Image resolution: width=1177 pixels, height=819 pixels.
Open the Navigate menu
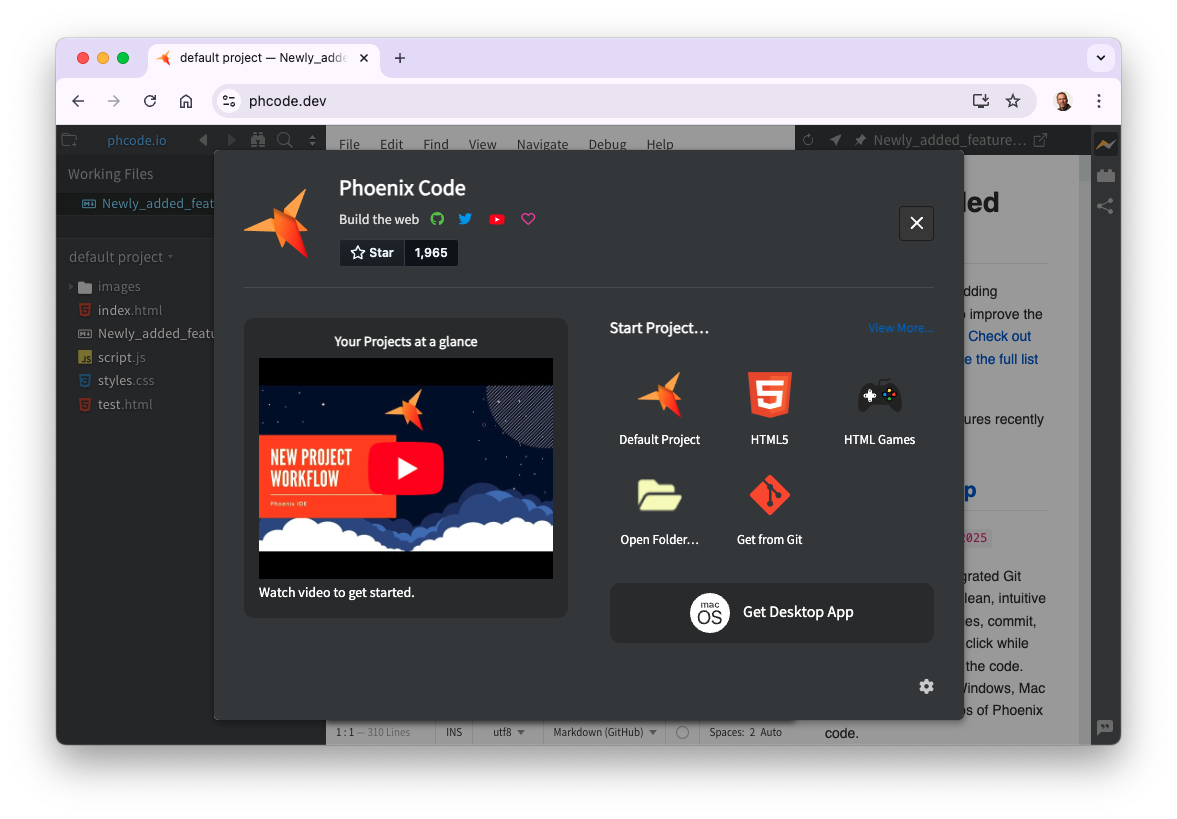coord(542,144)
